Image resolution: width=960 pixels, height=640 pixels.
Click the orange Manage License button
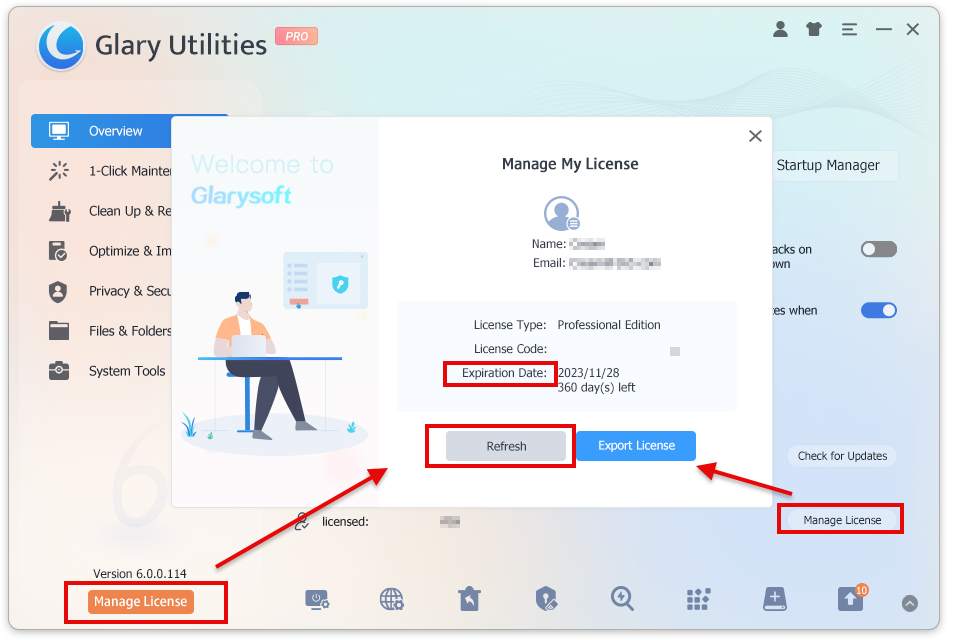141,601
